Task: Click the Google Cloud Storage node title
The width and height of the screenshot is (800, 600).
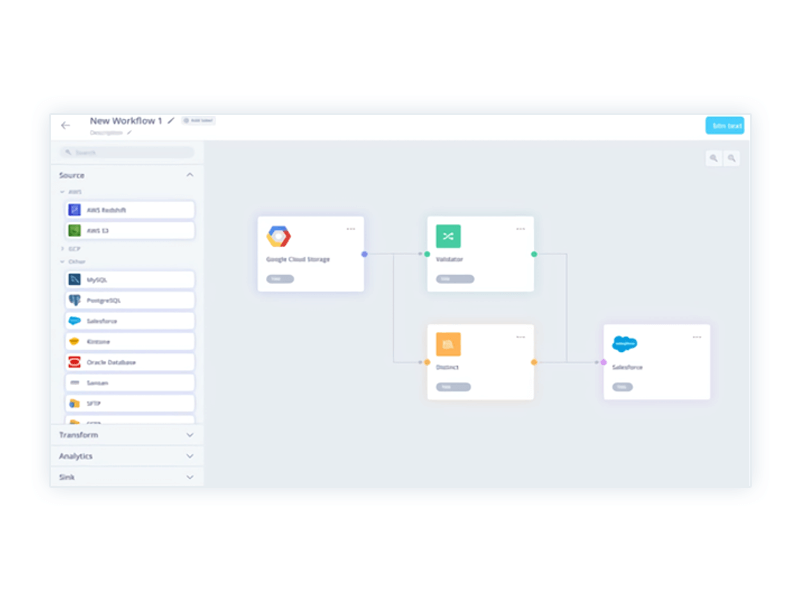Action: point(298,260)
